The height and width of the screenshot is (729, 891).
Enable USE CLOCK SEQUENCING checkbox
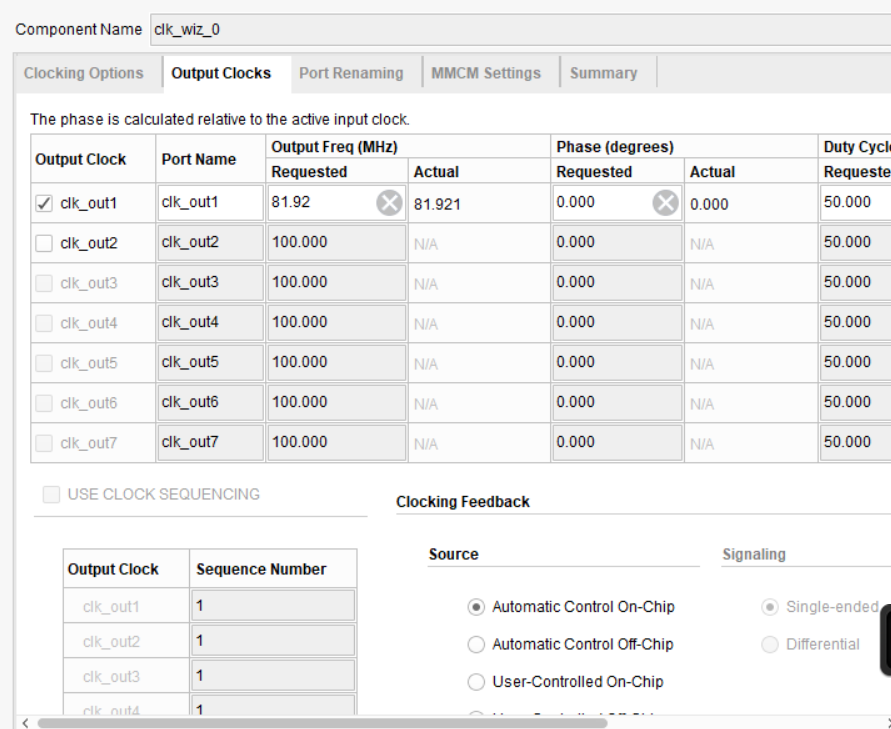coord(51,494)
